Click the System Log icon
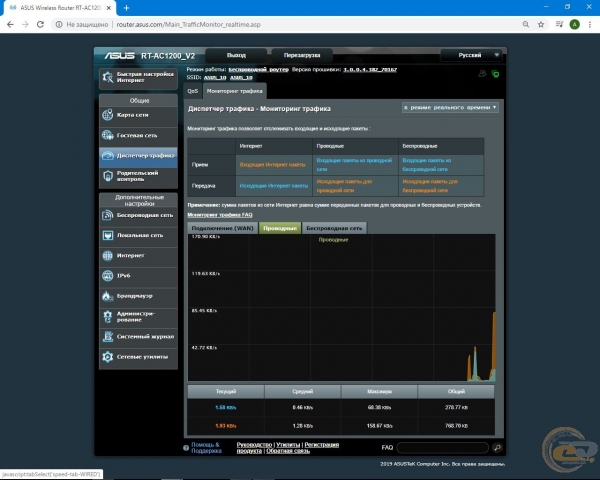Image resolution: width=600 pixels, height=480 pixels. [108, 336]
